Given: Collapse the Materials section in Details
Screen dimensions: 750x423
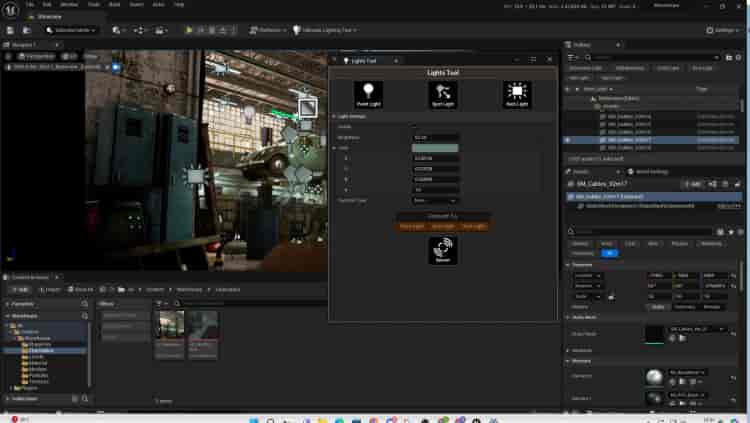Looking at the screenshot, I should [x=568, y=361].
